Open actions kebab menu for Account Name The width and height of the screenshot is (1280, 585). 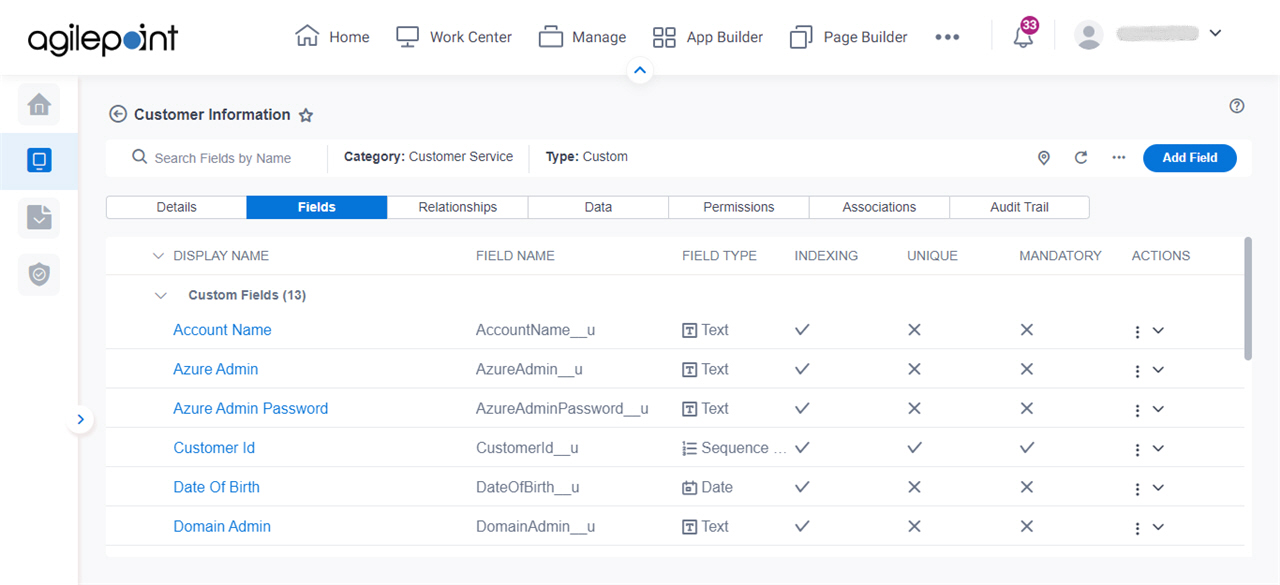(x=1138, y=332)
